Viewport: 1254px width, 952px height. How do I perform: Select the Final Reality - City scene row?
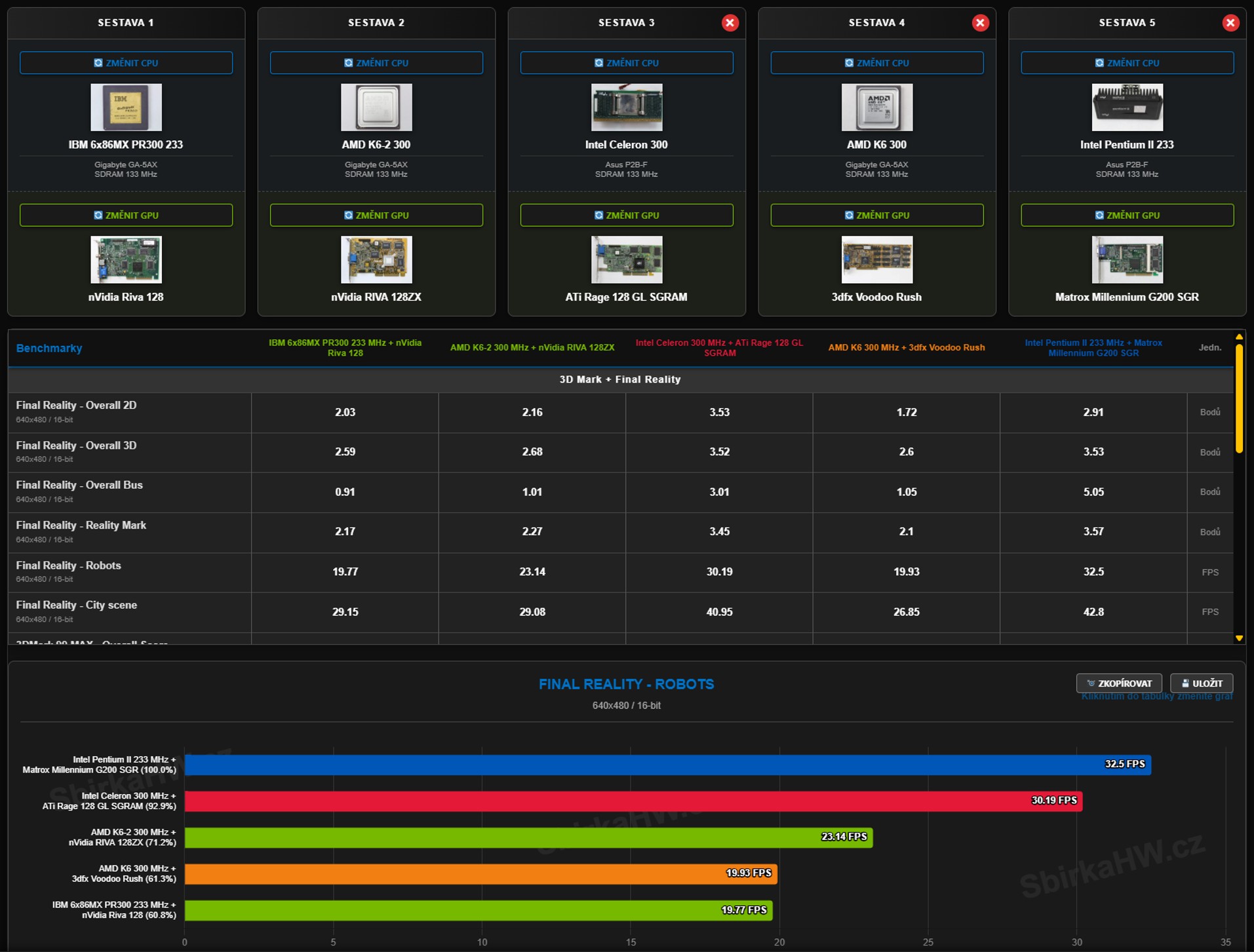coord(621,612)
